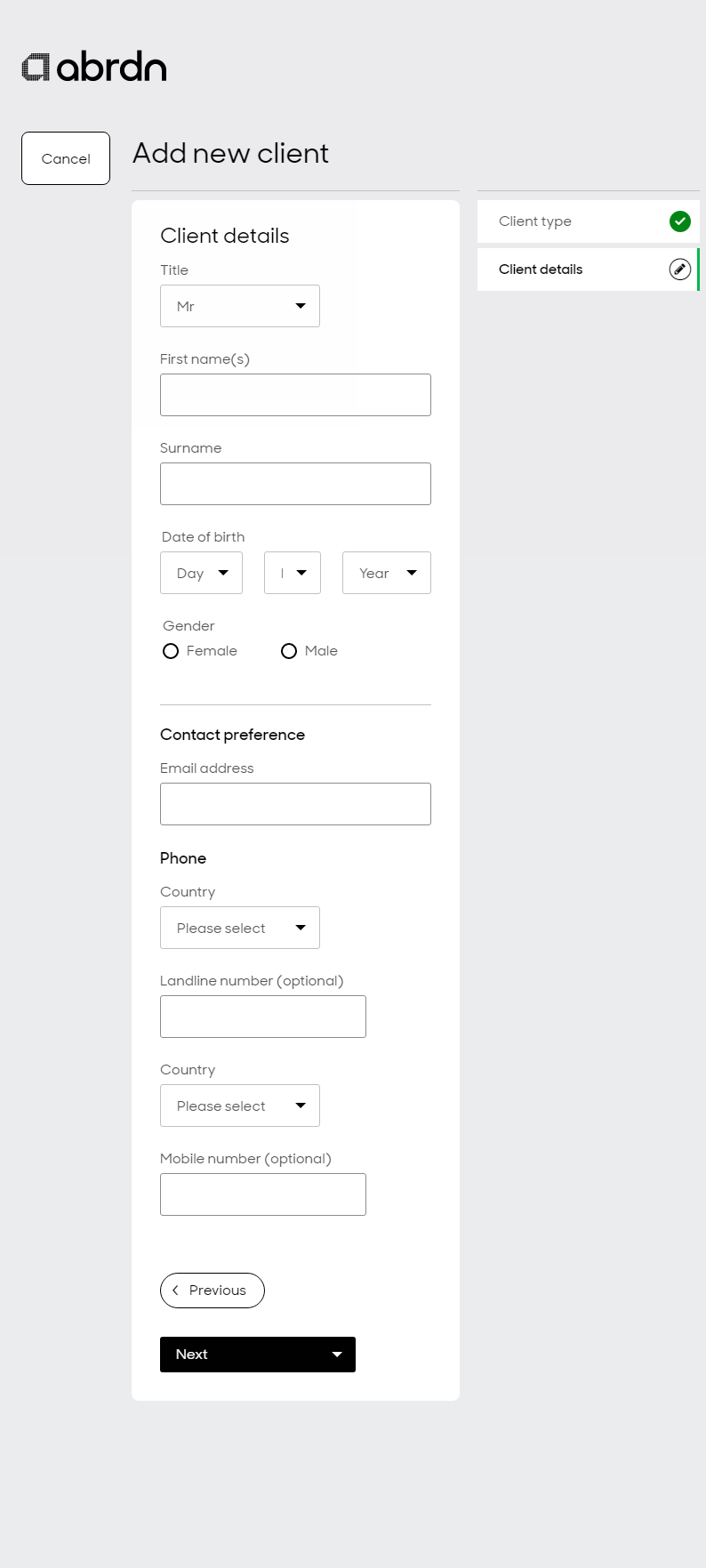Viewport: 706px width, 1568px height.
Task: Go back with the Previous button
Action: [x=213, y=1291]
